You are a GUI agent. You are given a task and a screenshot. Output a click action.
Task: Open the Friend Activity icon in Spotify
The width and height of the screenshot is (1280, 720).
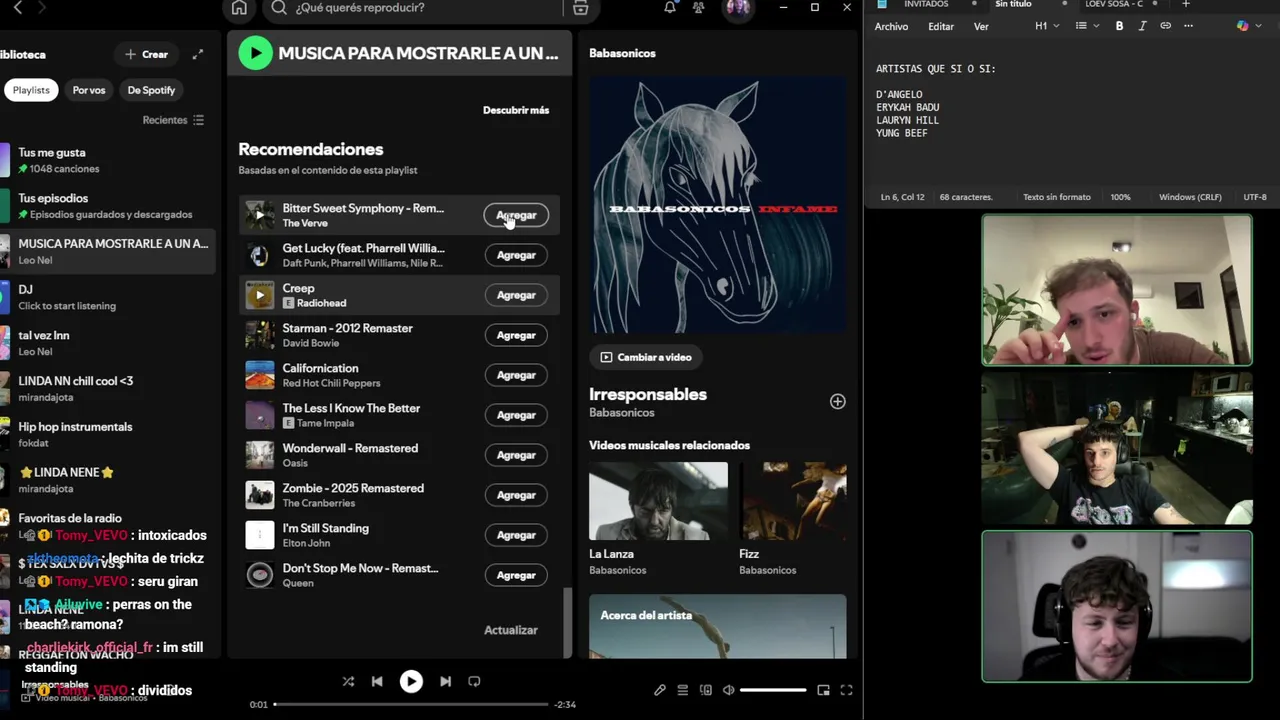pyautogui.click(x=698, y=8)
